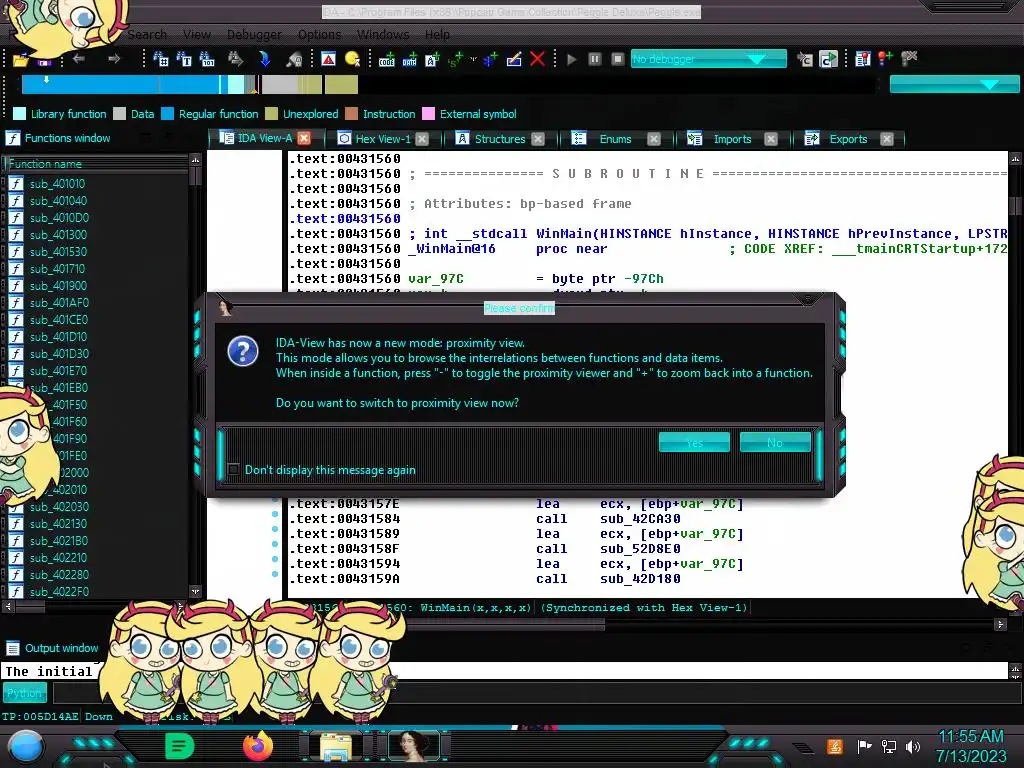Click the red warning triangle toolbar icon
1024x768 pixels.
pos(328,59)
